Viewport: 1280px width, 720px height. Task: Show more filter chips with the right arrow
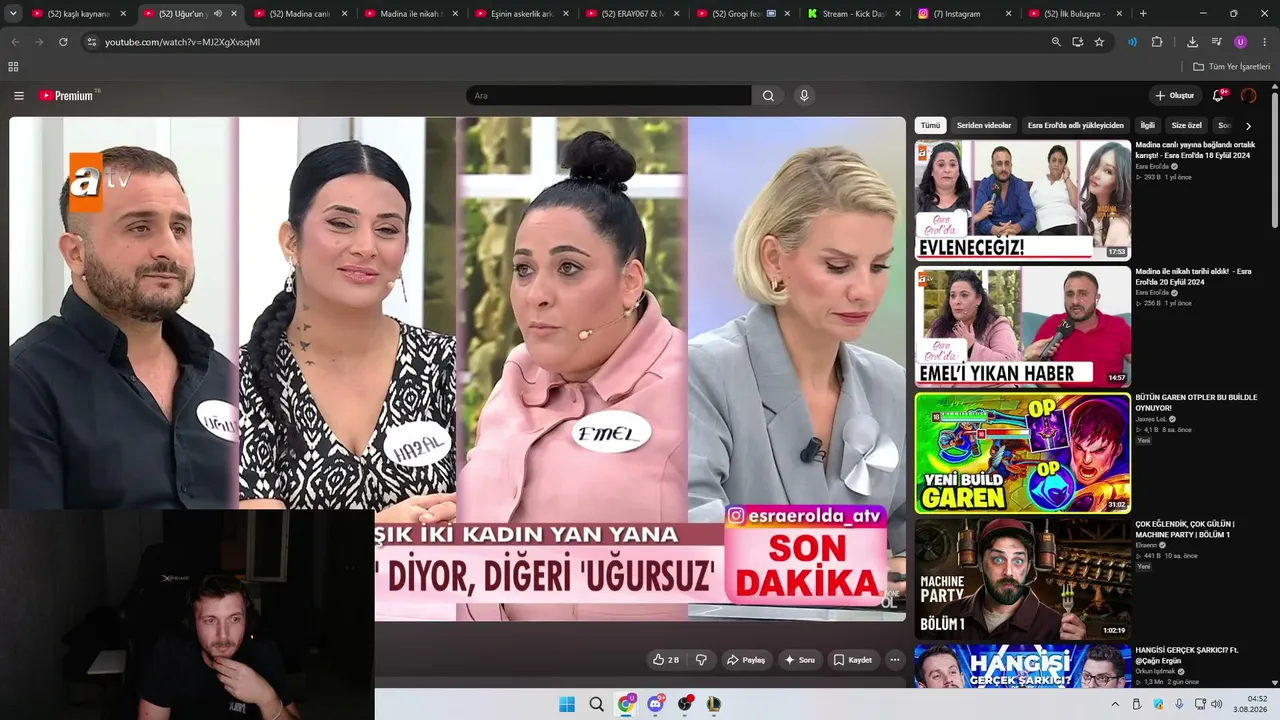pyautogui.click(x=1248, y=126)
